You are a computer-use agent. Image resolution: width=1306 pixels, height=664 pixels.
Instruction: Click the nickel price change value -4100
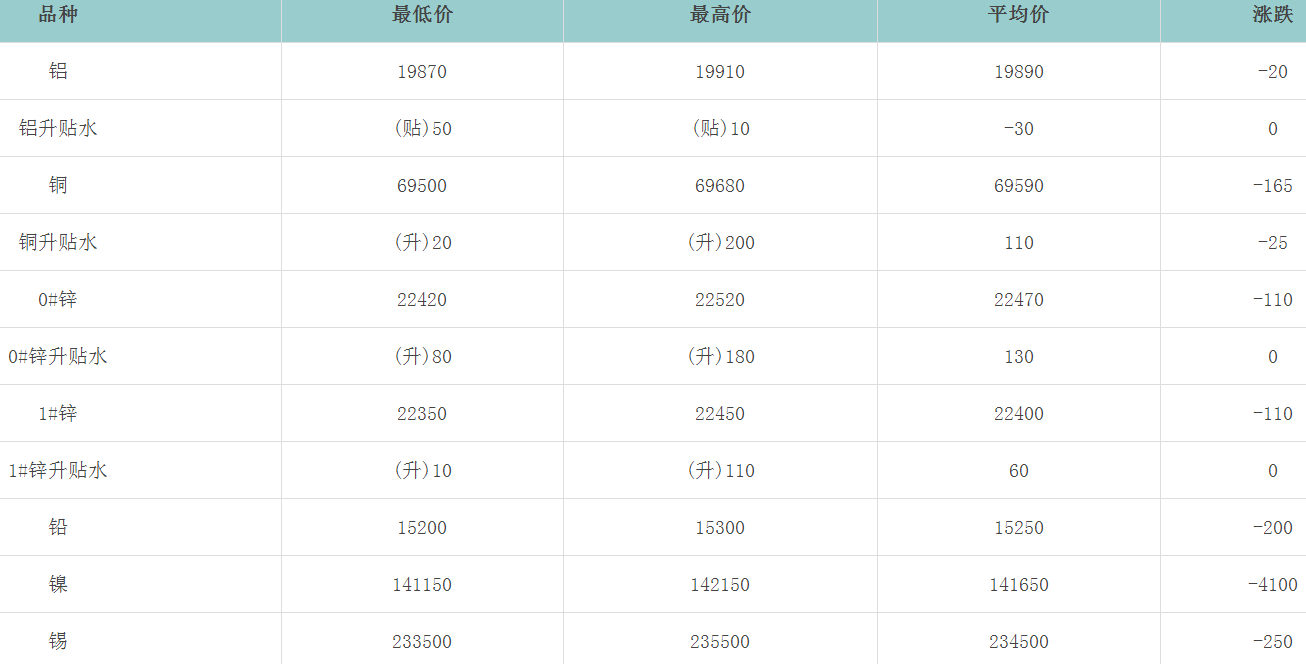(1272, 585)
